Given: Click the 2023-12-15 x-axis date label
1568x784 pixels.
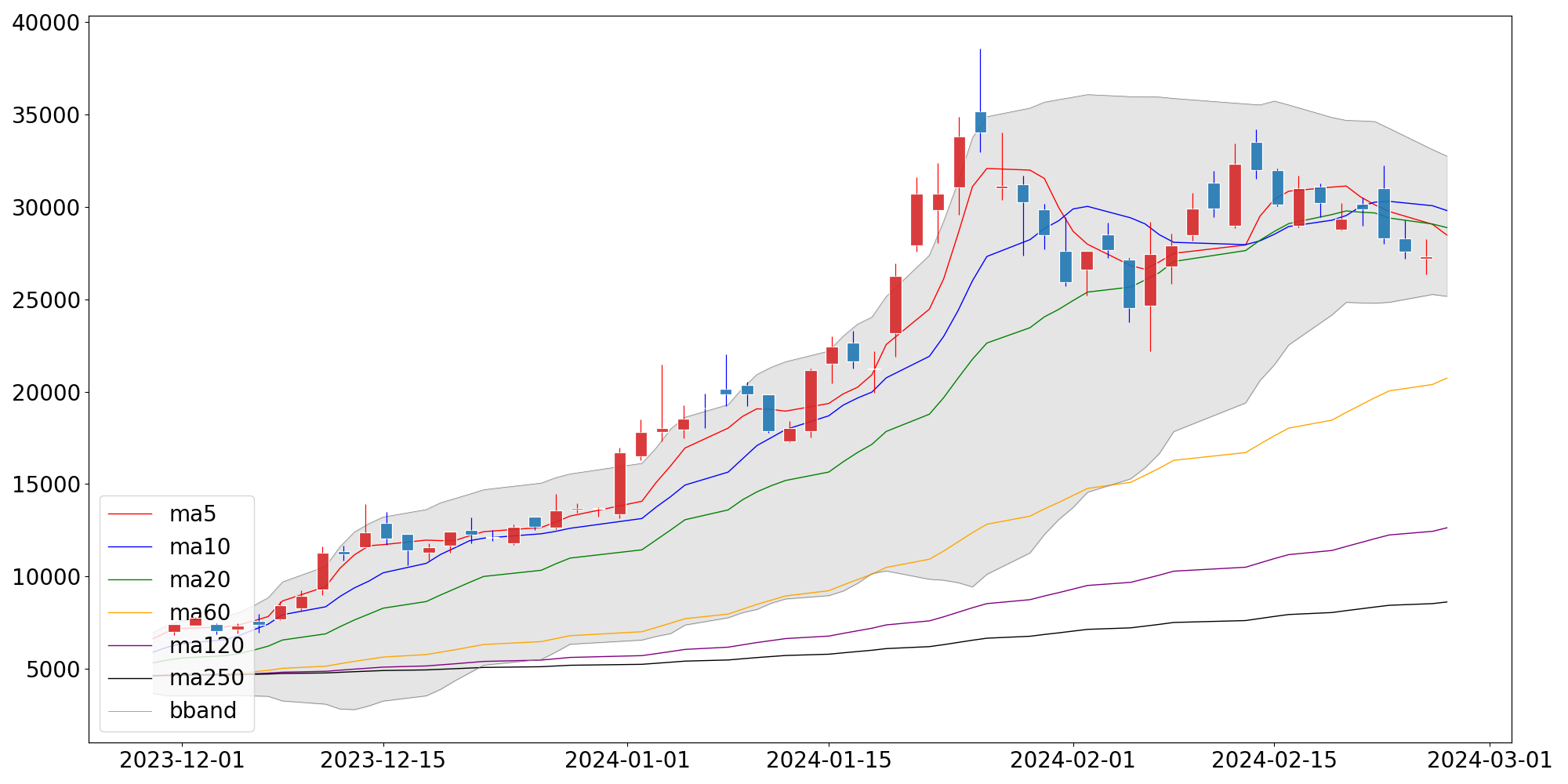Looking at the screenshot, I should 383,760.
